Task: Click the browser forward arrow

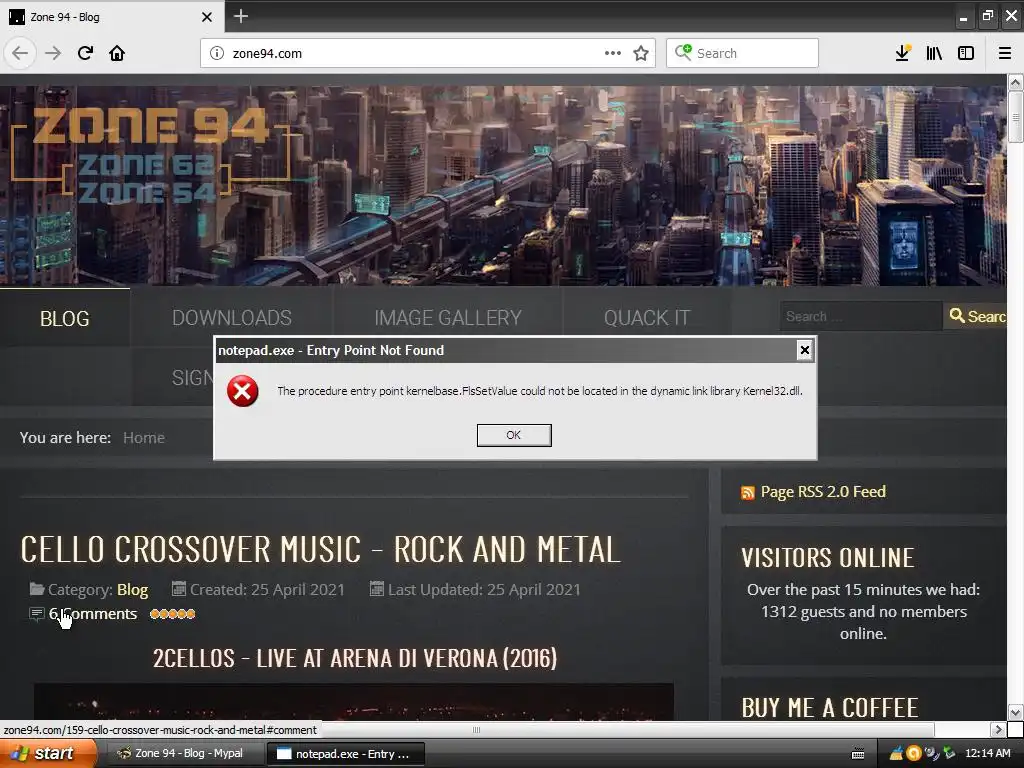Action: [53, 53]
